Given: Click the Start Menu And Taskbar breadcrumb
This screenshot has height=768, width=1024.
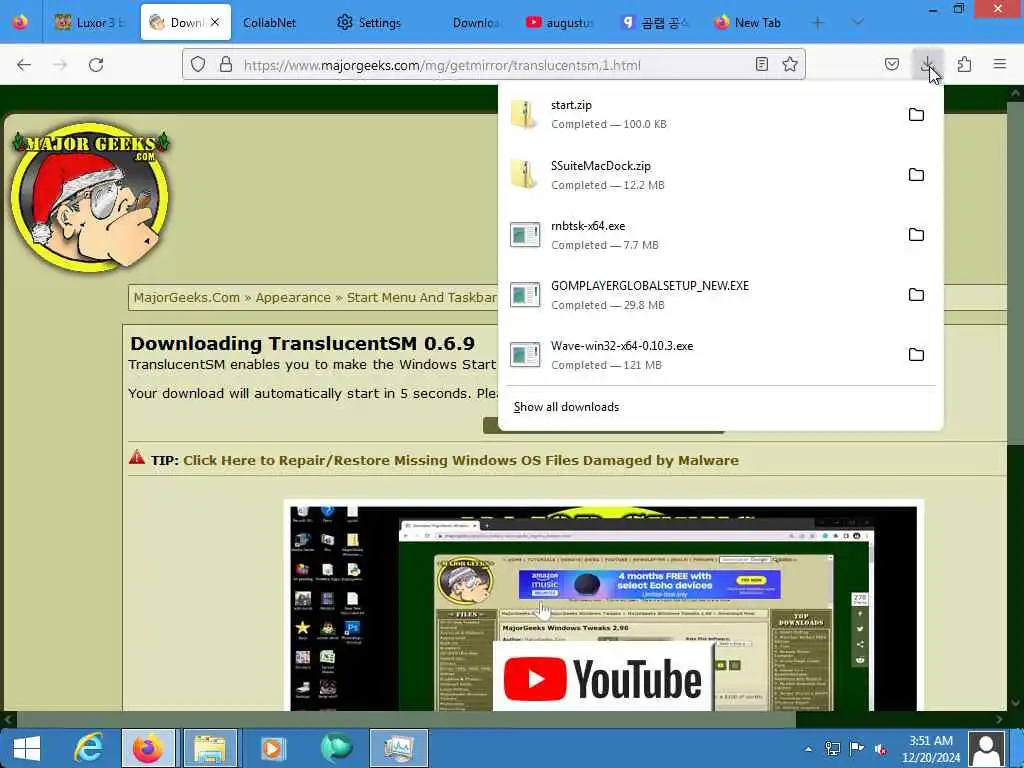Looking at the screenshot, I should click(422, 298).
